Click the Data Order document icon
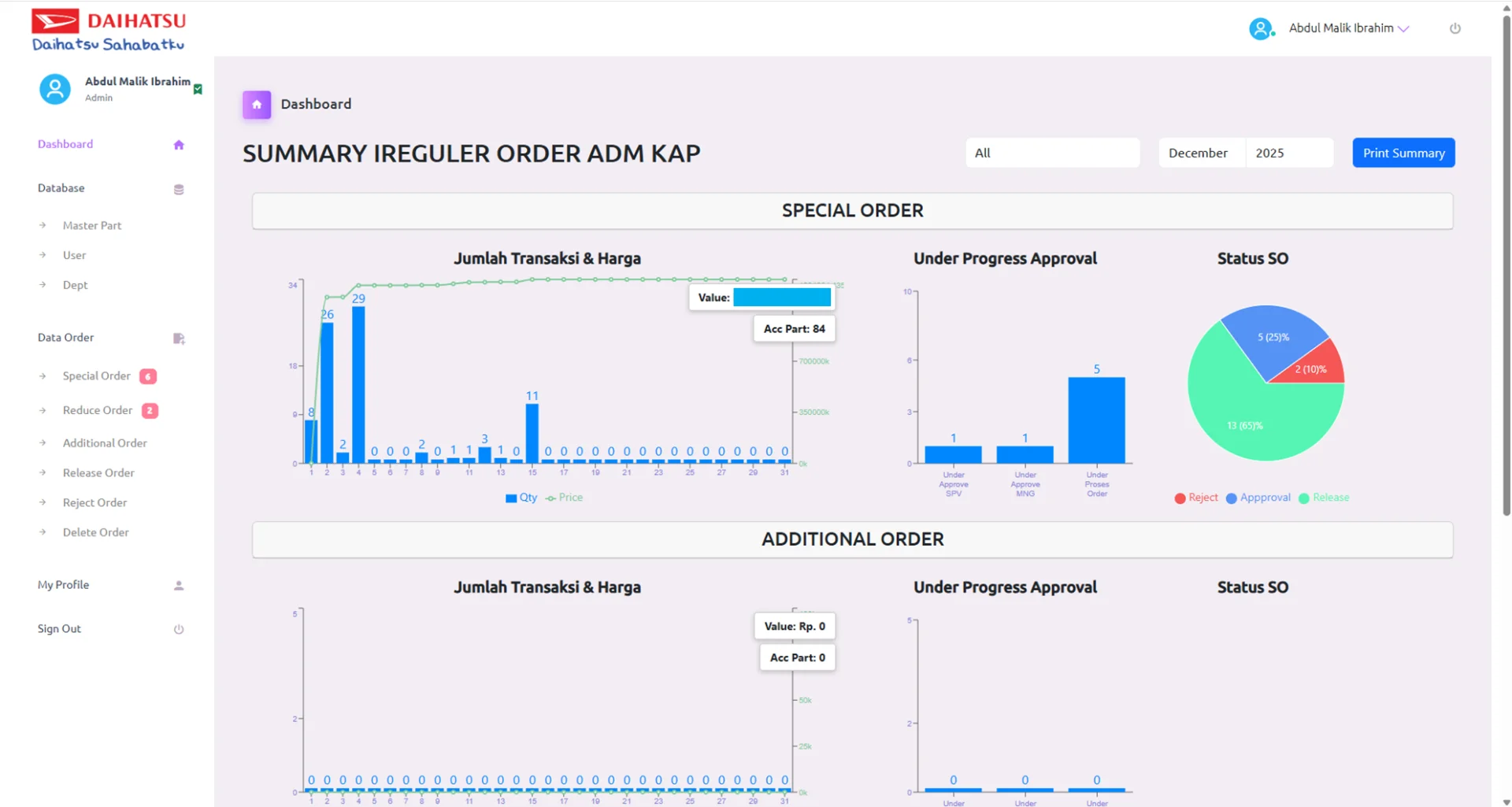This screenshot has height=807, width=1512. coord(179,339)
